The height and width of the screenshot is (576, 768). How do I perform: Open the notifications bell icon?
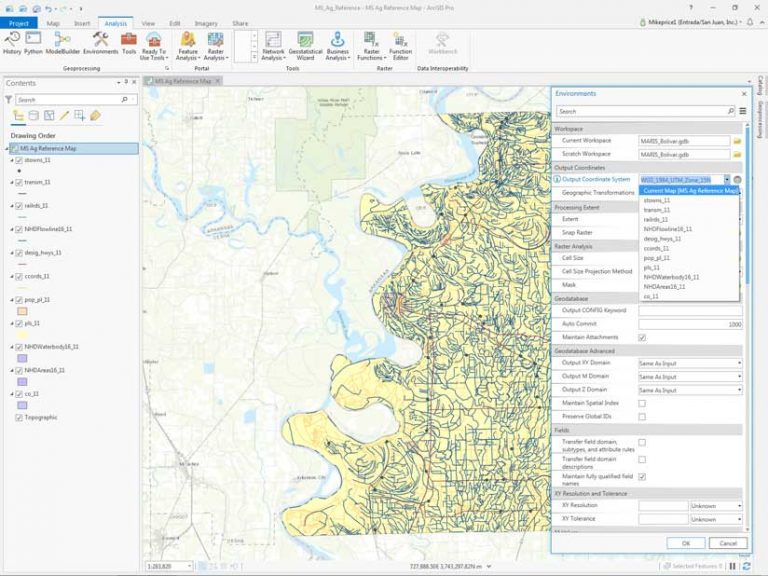tap(750, 22)
